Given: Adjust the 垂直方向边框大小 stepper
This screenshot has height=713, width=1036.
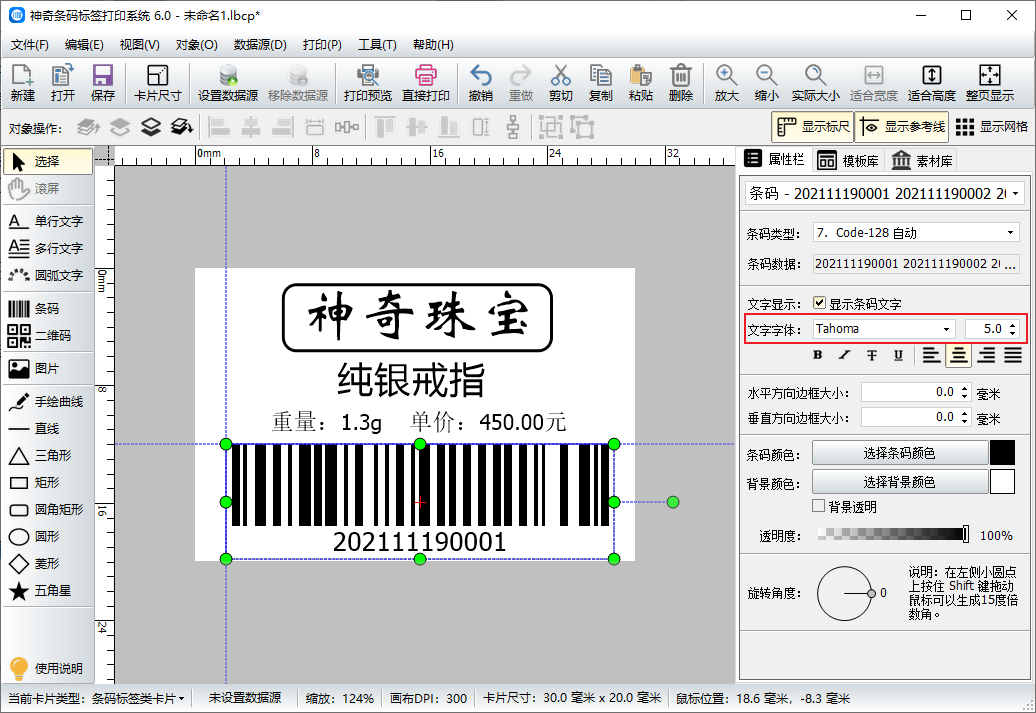Looking at the screenshot, I should 965,417.
